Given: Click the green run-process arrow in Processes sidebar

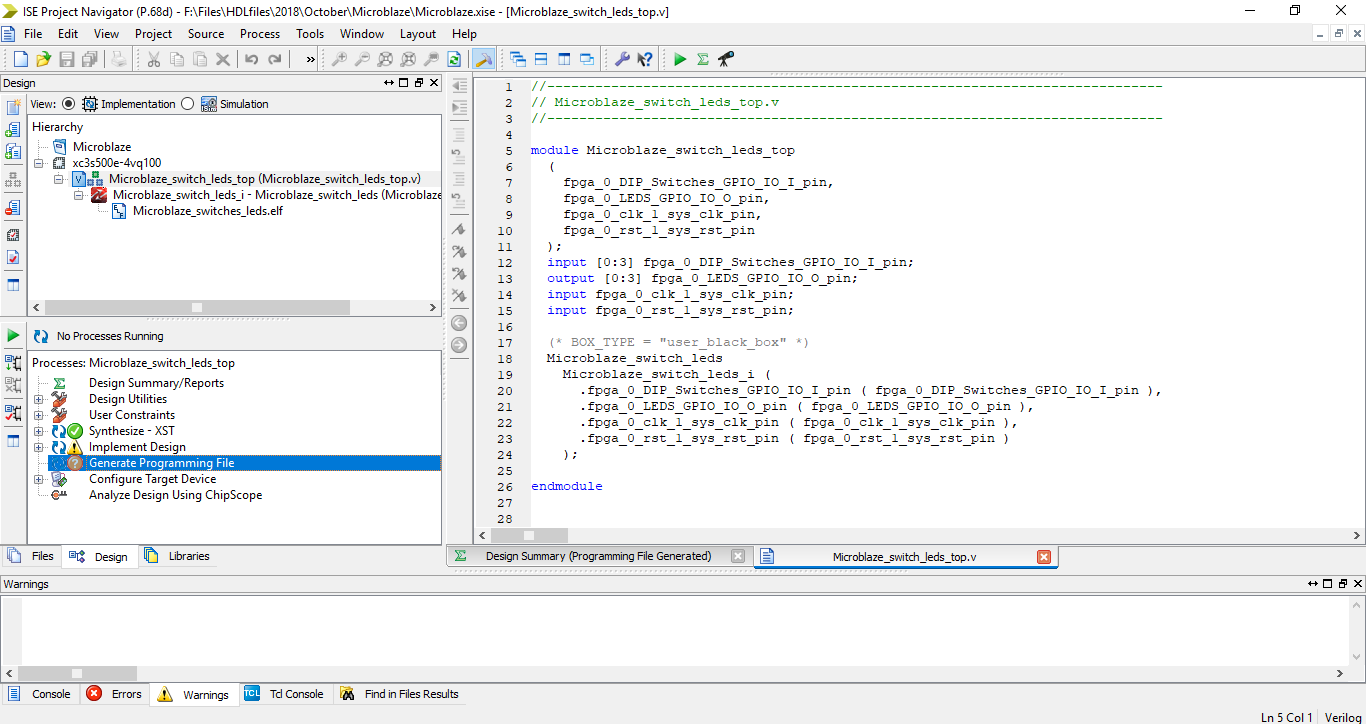Looking at the screenshot, I should tap(13, 335).
